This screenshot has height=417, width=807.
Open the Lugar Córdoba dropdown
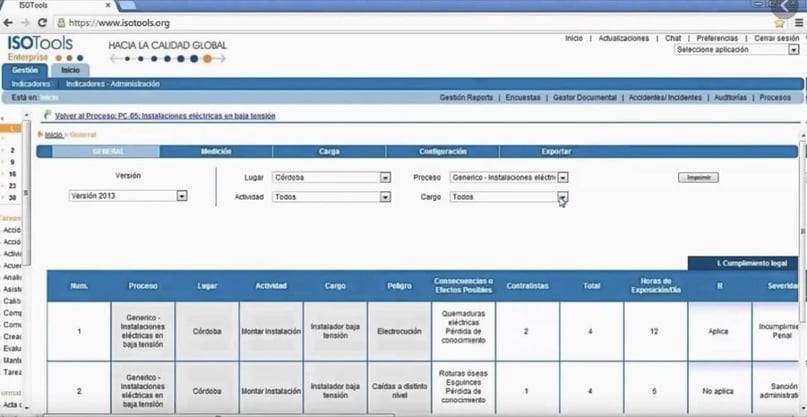coord(331,178)
